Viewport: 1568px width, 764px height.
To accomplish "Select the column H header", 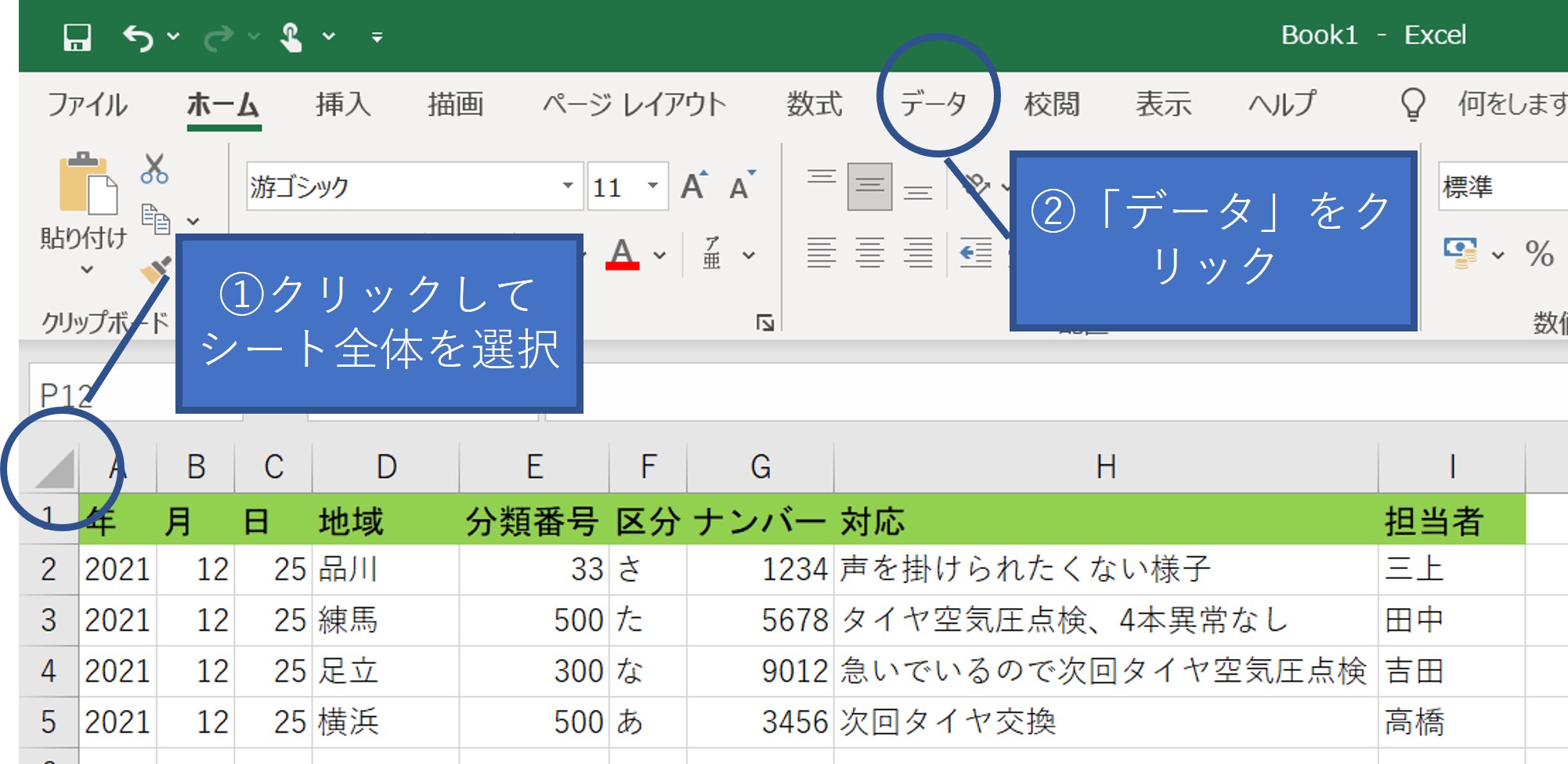I will [x=1105, y=467].
